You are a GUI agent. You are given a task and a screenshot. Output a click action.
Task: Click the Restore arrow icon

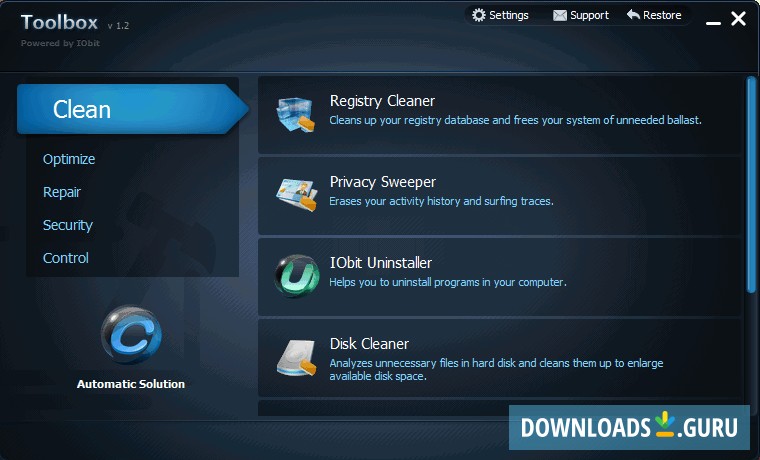click(633, 15)
